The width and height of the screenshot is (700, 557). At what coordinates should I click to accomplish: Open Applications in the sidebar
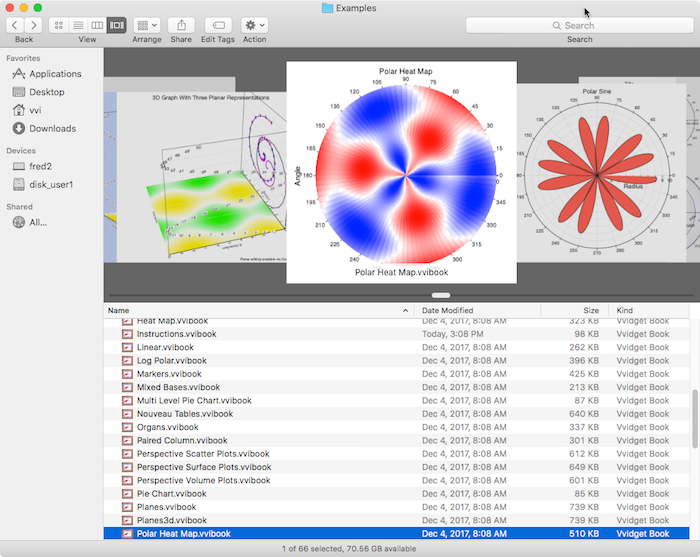[x=55, y=74]
